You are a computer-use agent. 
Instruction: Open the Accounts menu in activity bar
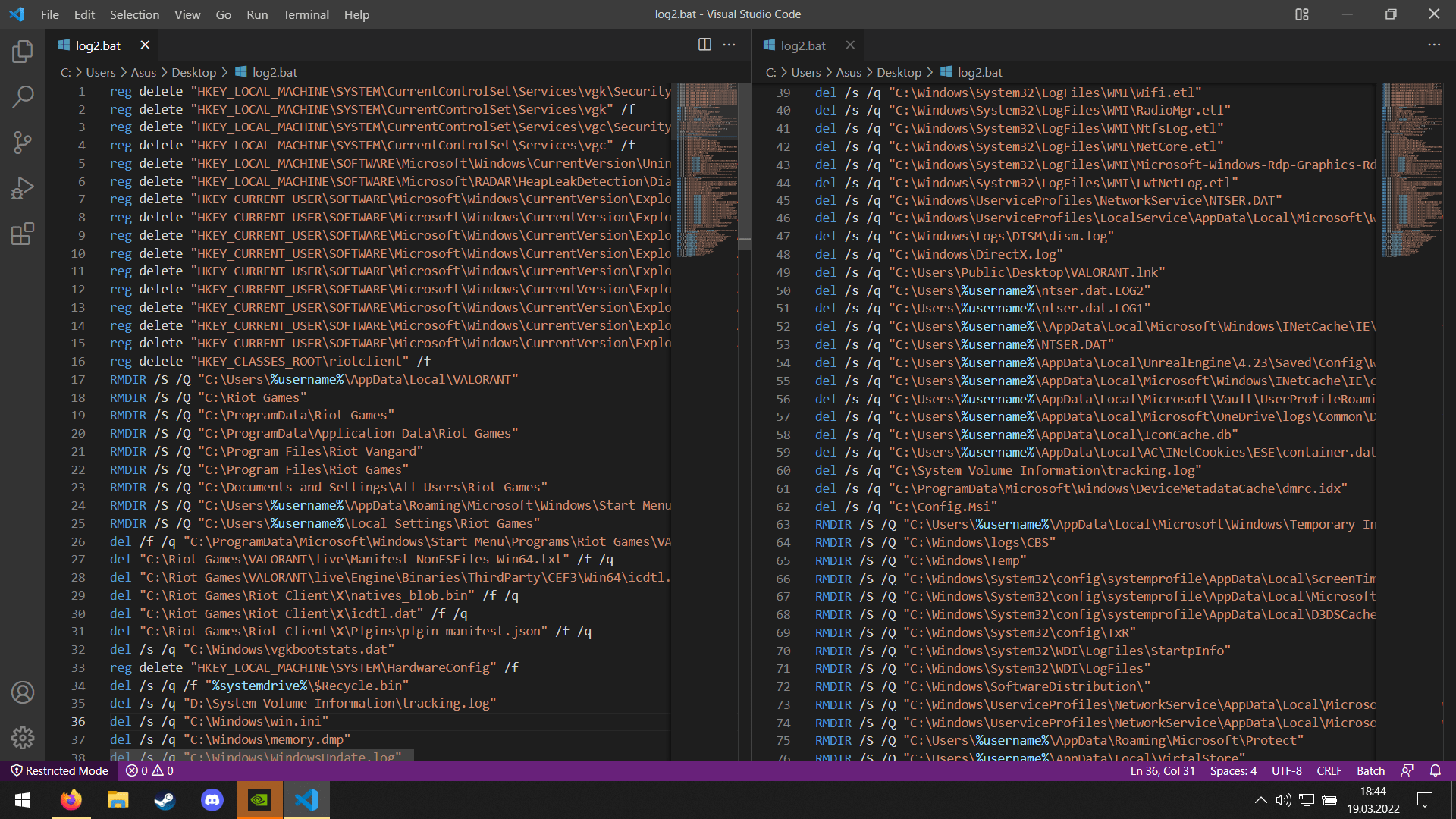[x=23, y=692]
